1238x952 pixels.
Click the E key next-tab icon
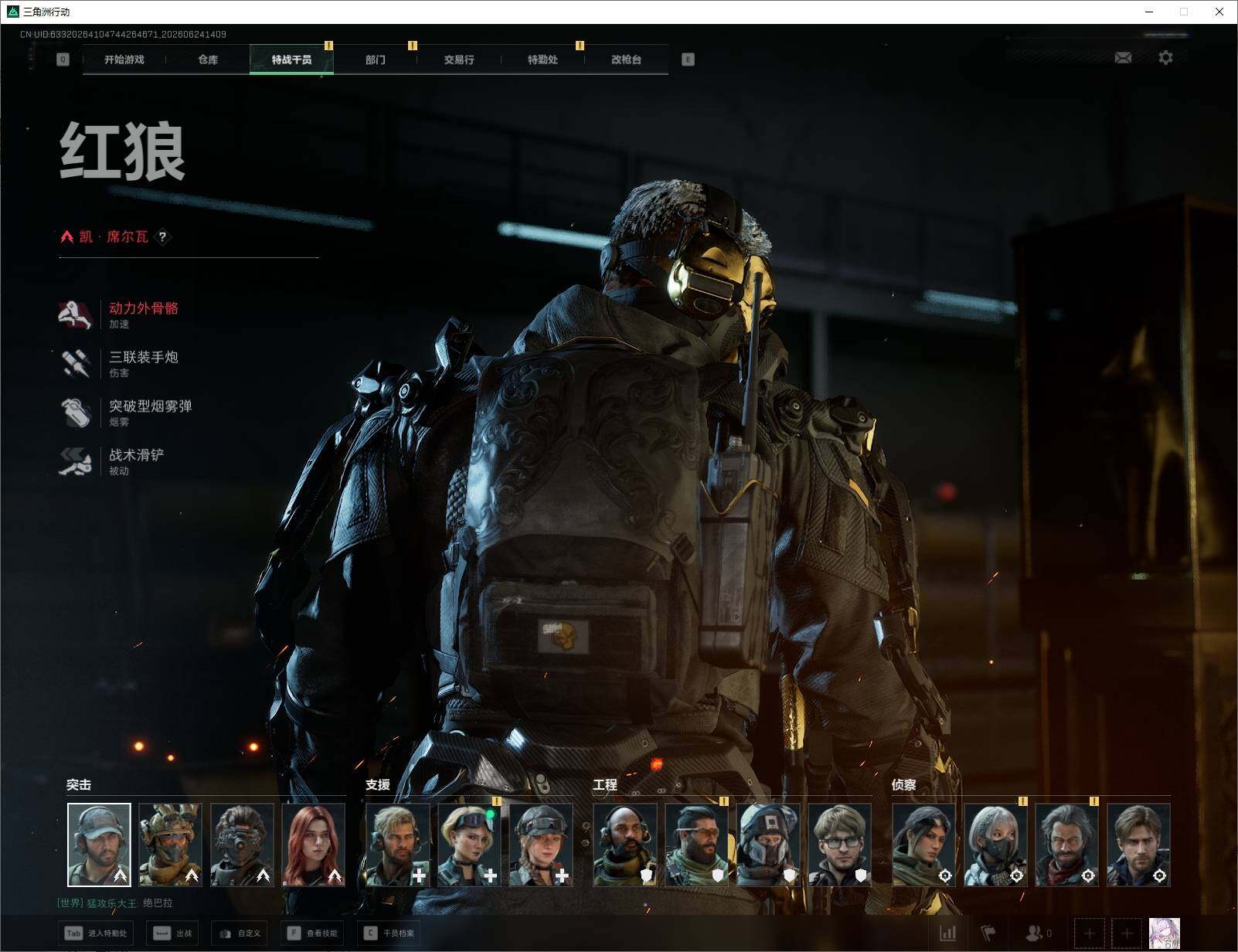(688, 59)
